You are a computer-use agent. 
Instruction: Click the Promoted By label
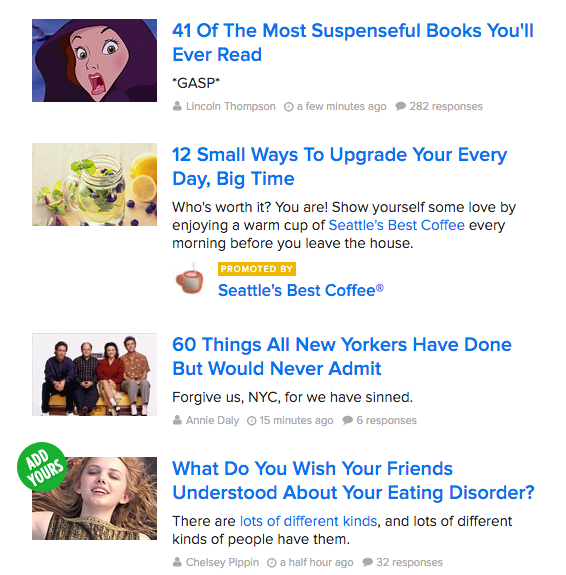pyautogui.click(x=257, y=269)
